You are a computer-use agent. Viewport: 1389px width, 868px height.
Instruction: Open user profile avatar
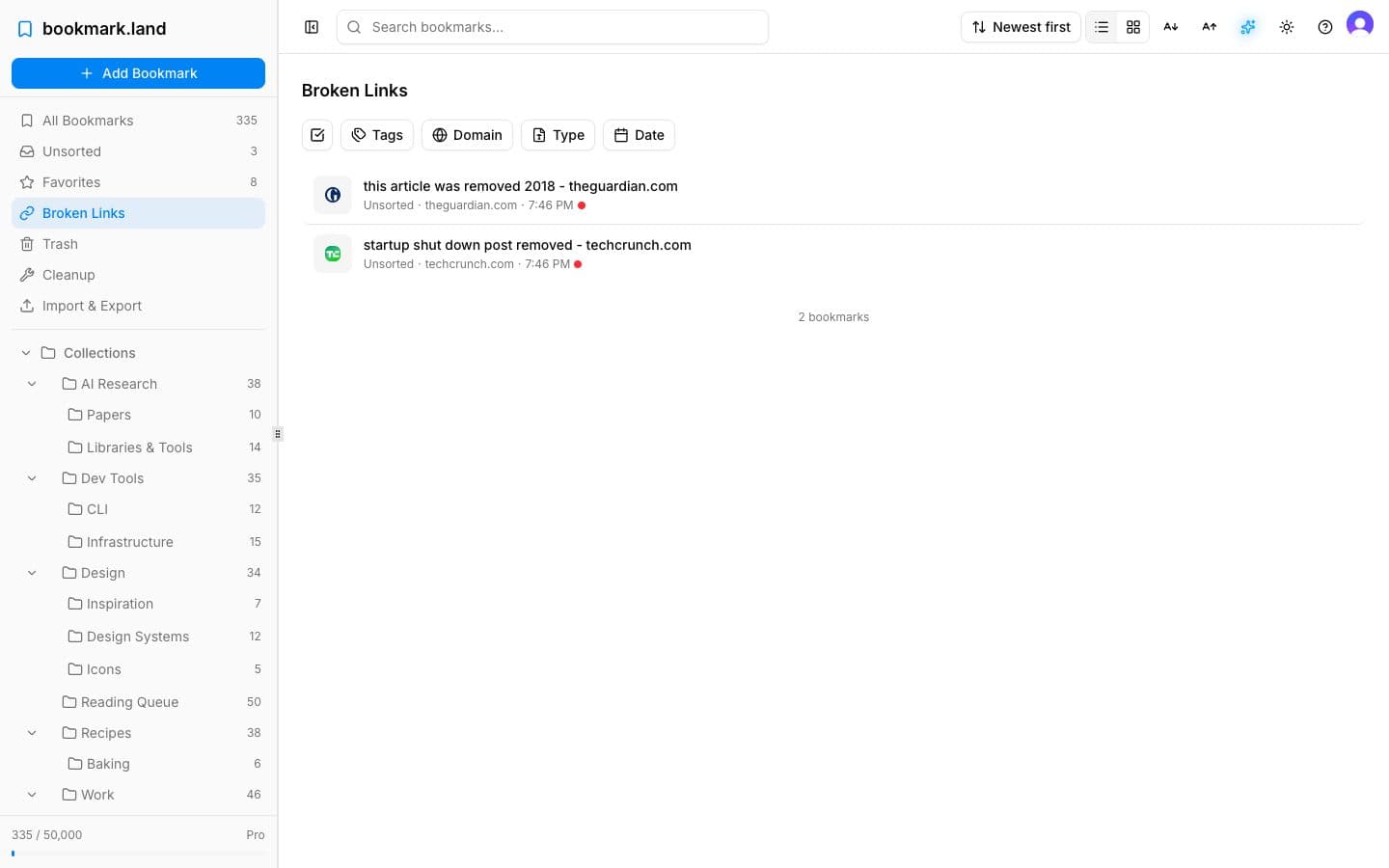click(1360, 23)
